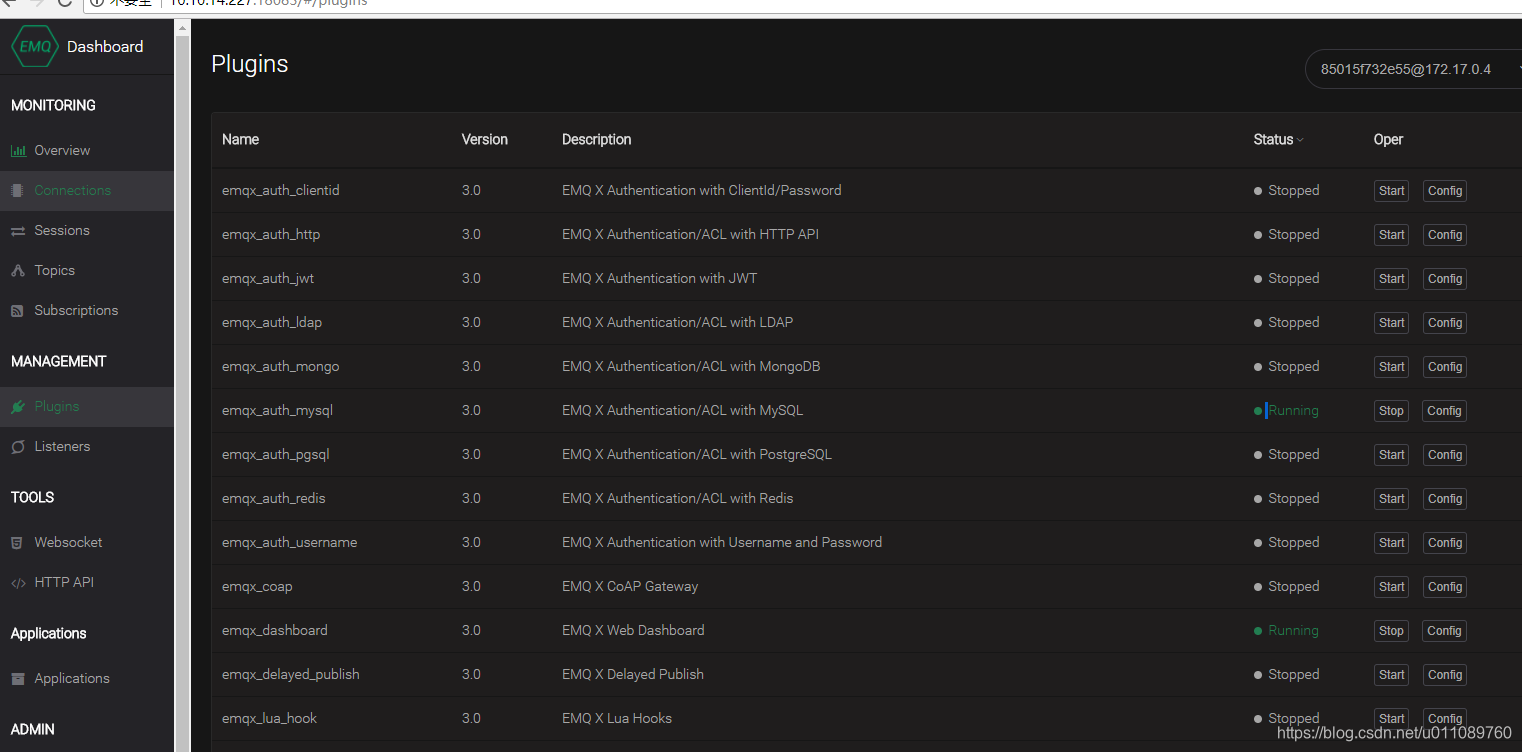This screenshot has width=1522, height=752.
Task: Stop the emqx_dashboard plugin
Action: [1391, 631]
